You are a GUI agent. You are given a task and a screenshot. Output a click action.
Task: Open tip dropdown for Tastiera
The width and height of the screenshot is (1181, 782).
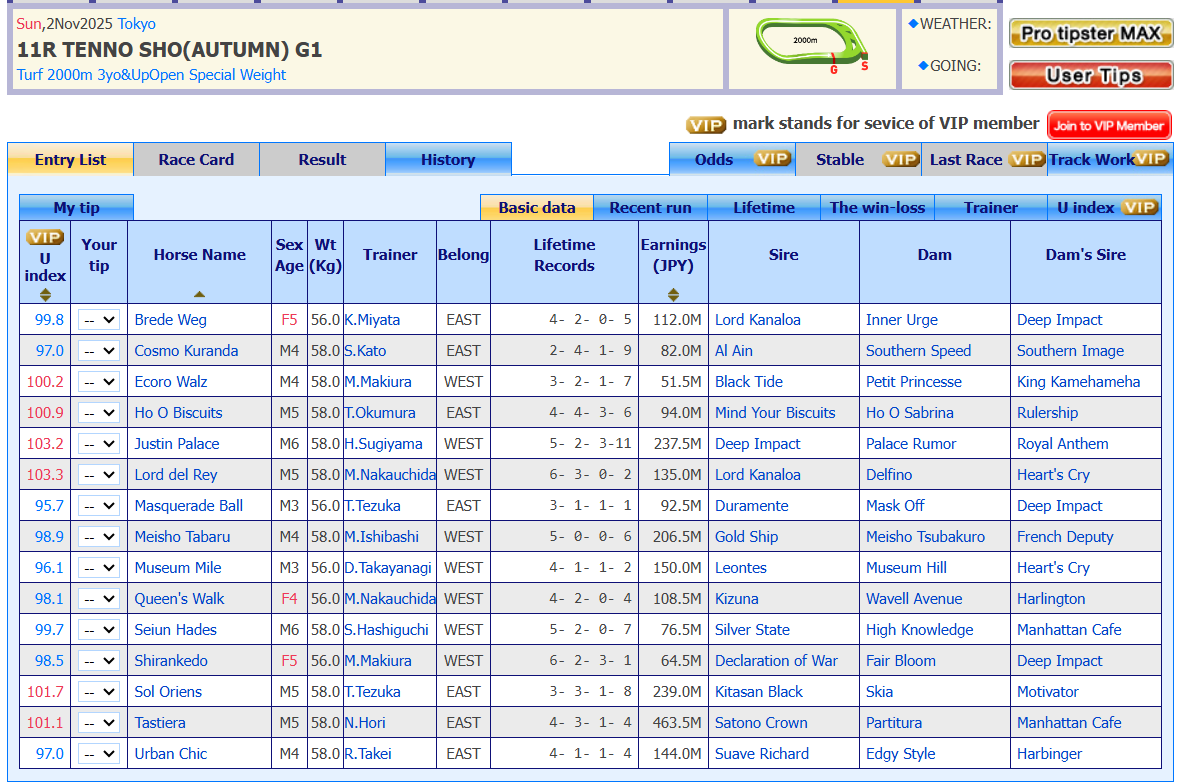[99, 722]
